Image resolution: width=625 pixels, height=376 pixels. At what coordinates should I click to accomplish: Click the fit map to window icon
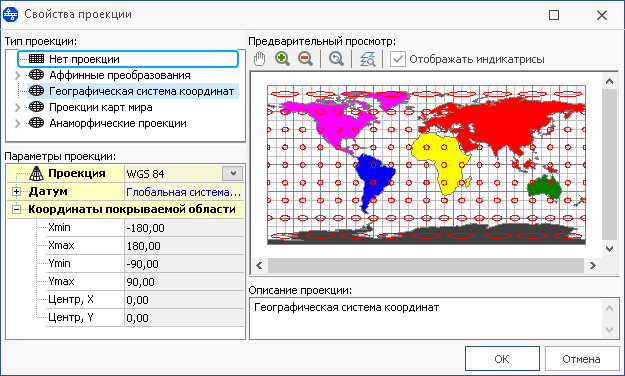(367, 59)
